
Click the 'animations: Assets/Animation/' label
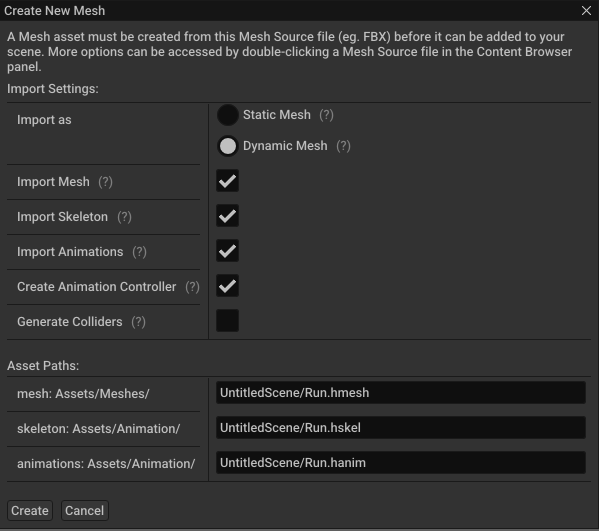[x=106, y=464]
